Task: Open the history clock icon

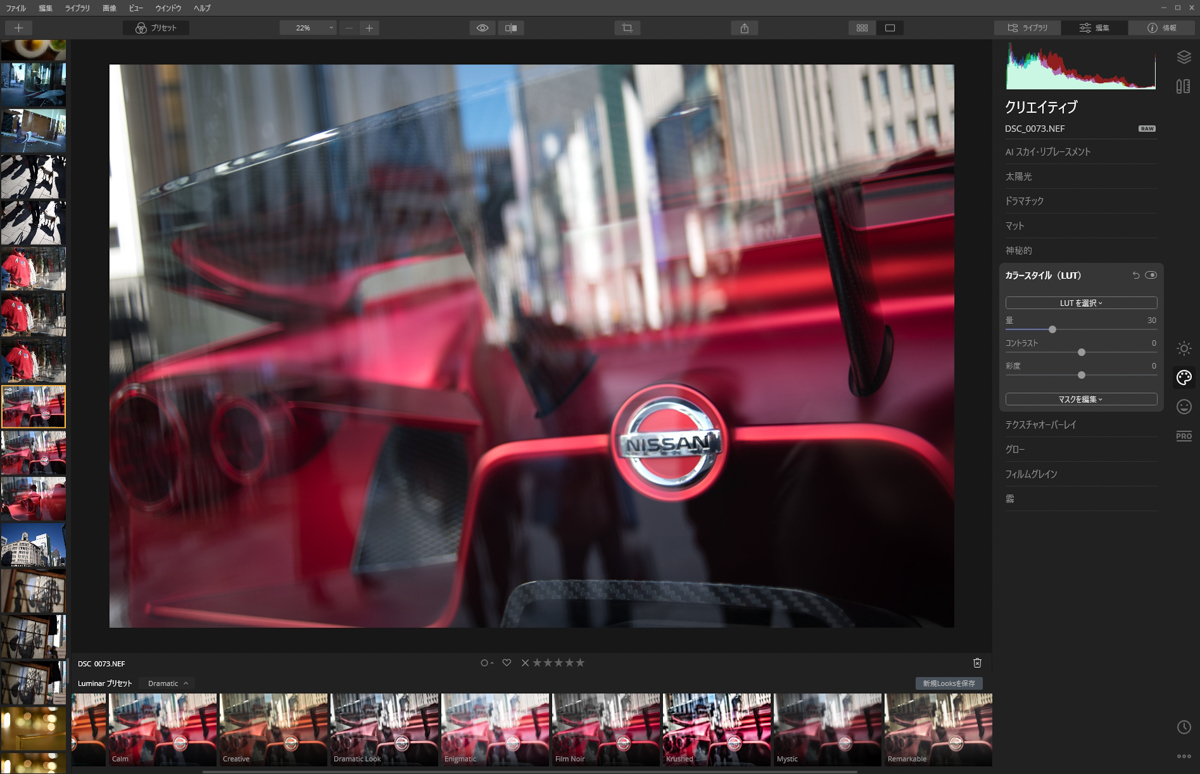Action: pyautogui.click(x=1184, y=727)
